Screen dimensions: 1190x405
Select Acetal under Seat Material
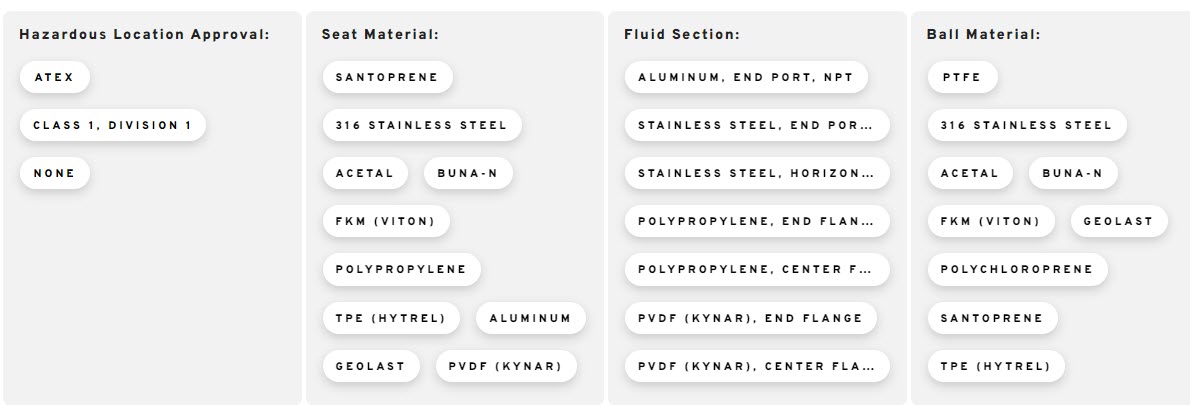(365, 173)
